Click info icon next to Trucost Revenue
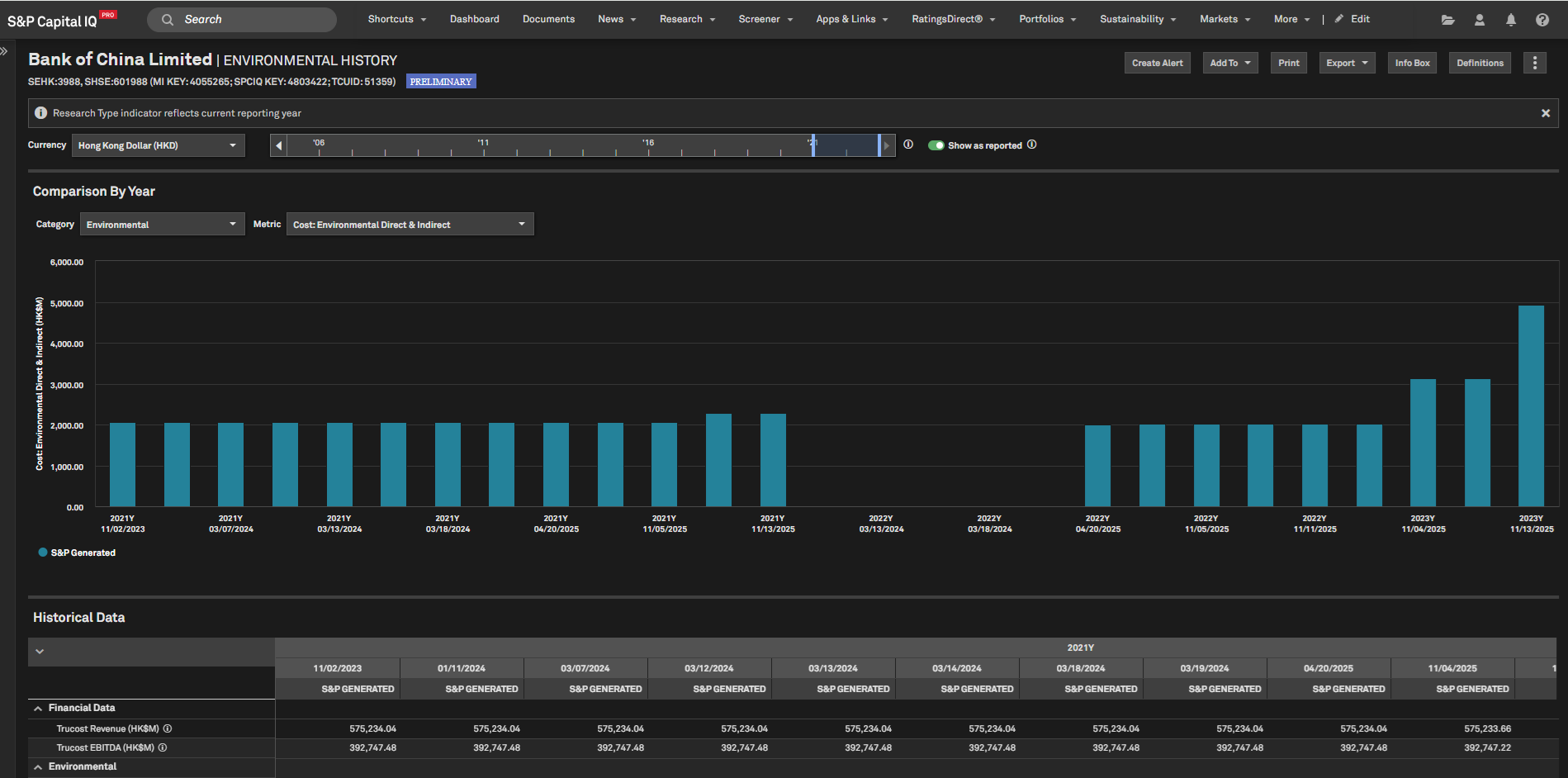Viewport: 1568px width, 778px height. click(x=168, y=728)
